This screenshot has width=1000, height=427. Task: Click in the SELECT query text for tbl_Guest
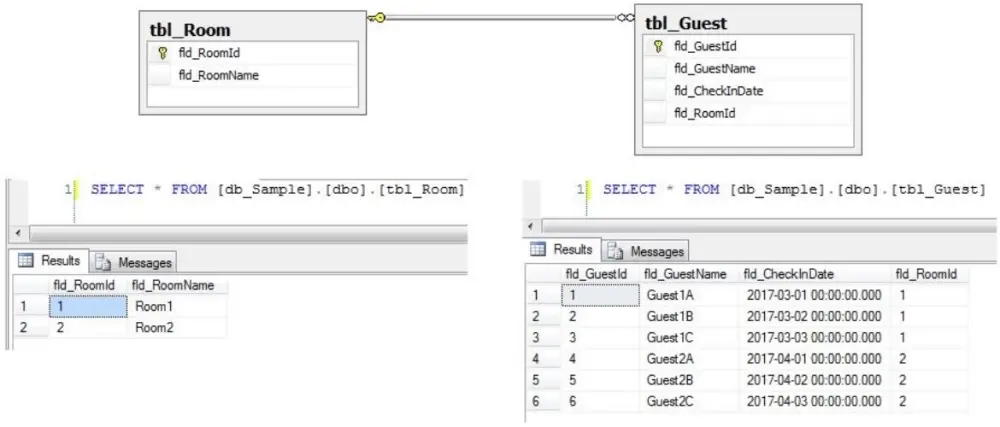click(x=794, y=189)
